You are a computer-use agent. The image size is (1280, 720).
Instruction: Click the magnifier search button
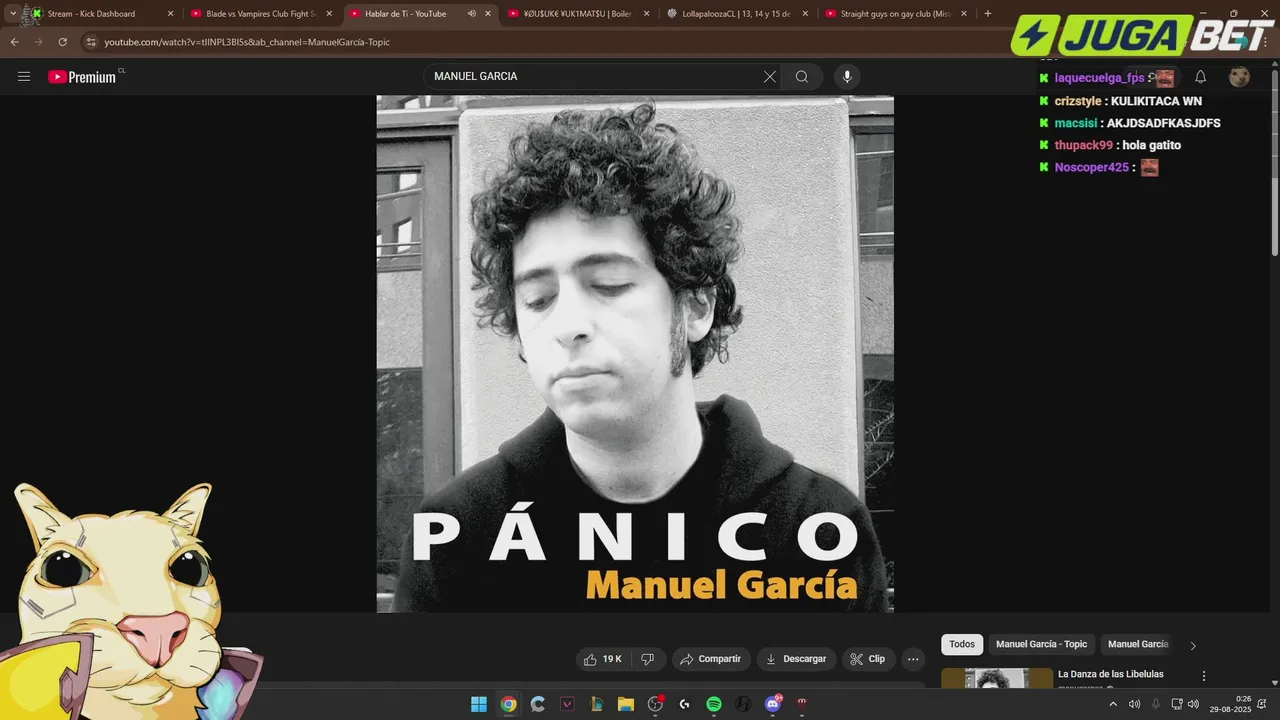click(x=802, y=77)
